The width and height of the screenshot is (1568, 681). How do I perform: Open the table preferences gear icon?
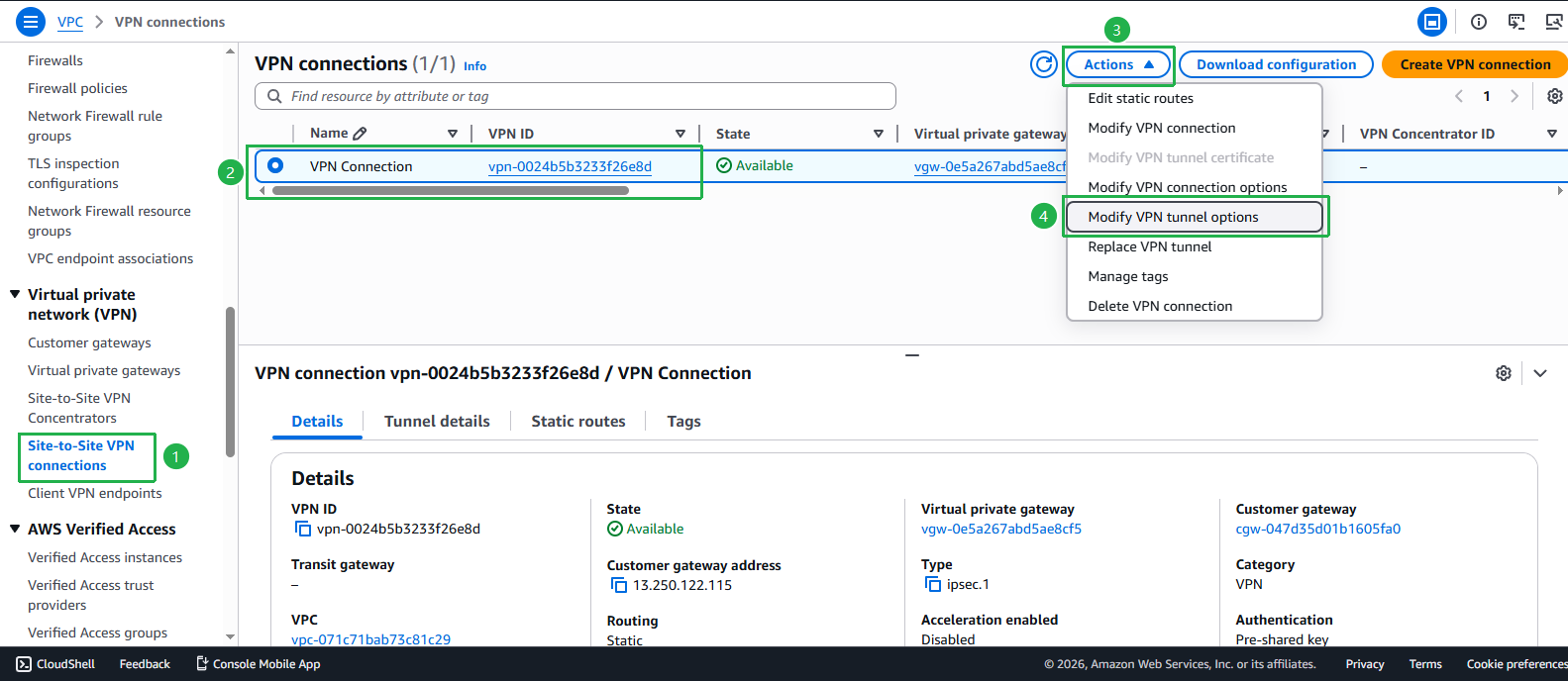(1555, 96)
